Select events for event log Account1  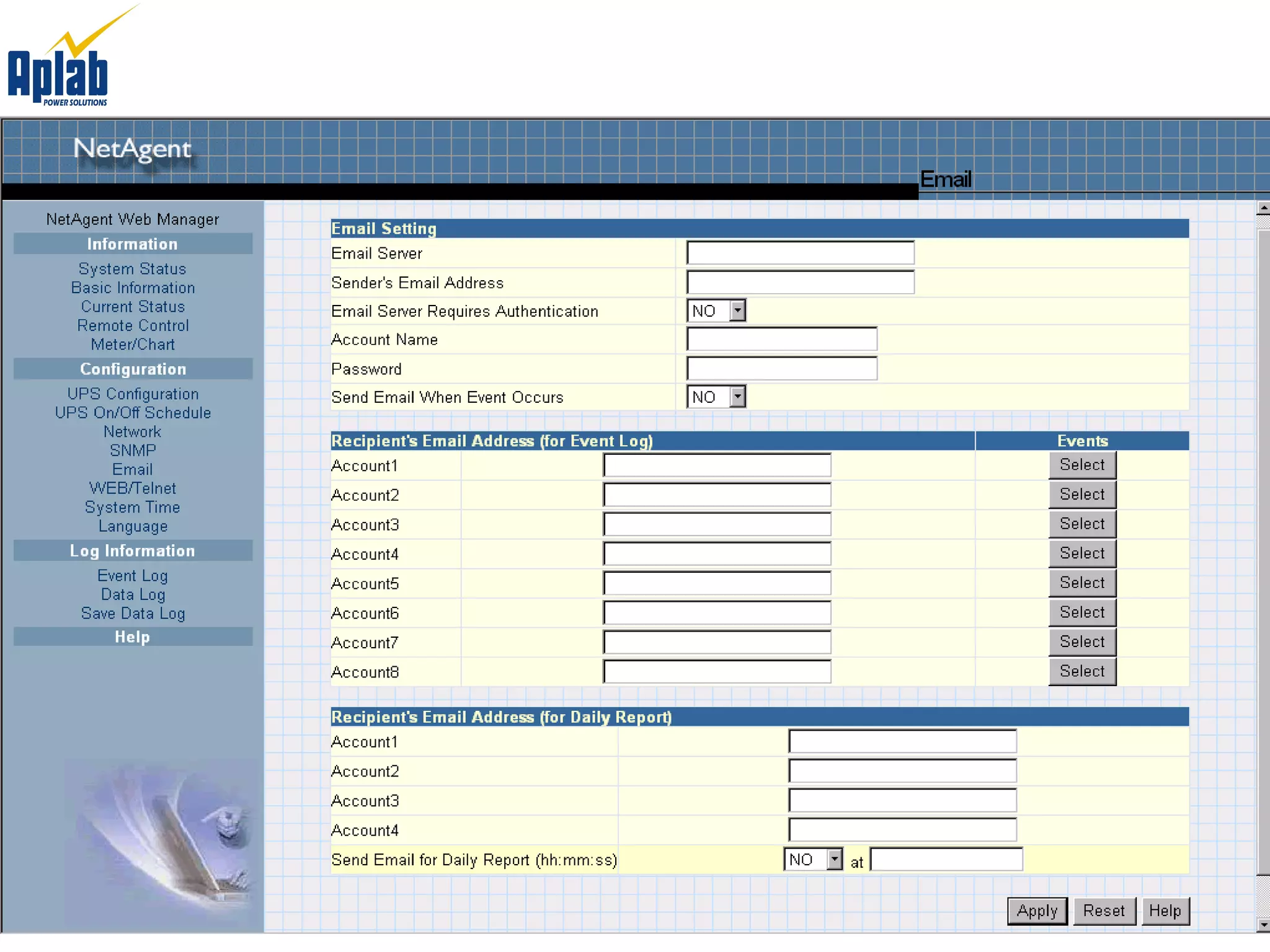(x=1082, y=465)
